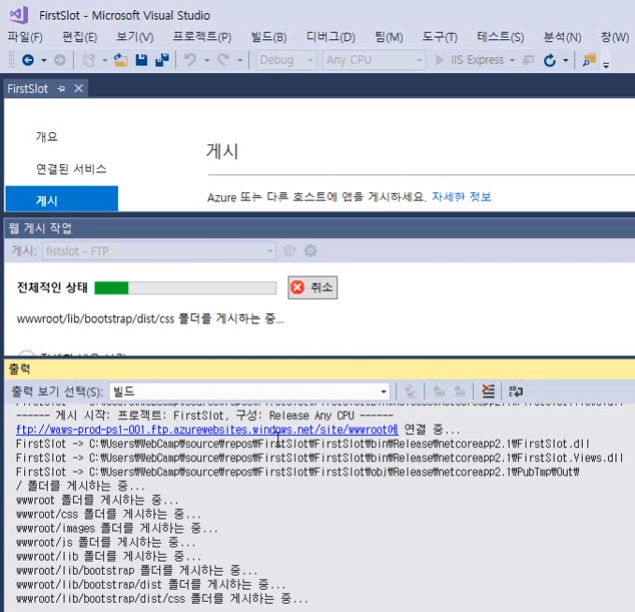Click the 전체적인 상태 label
635x612 pixels.
52,288
